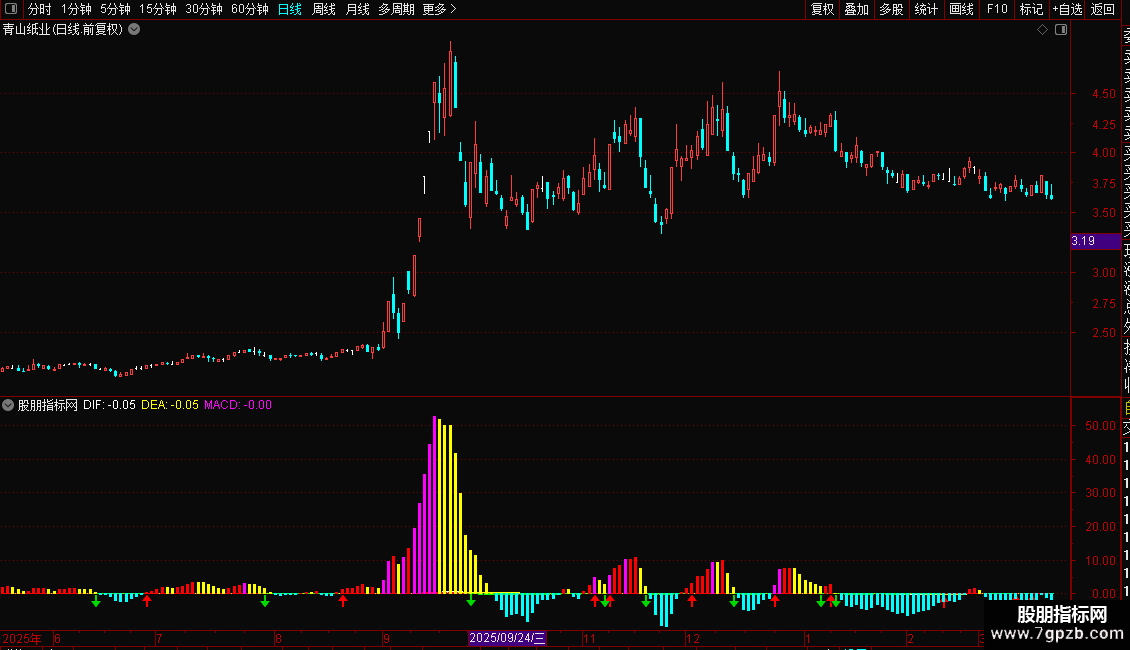The width and height of the screenshot is (1130, 650).
Task: Open the F10 company info
Action: tap(997, 9)
